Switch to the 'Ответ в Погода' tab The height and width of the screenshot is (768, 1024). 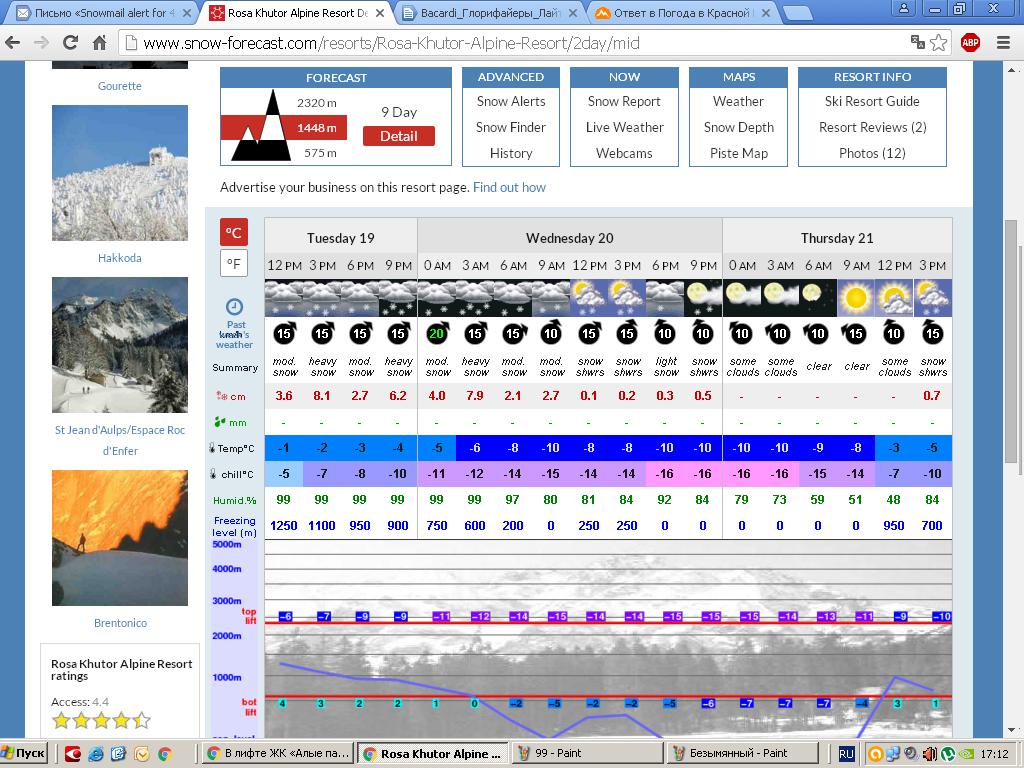pyautogui.click(x=682, y=13)
